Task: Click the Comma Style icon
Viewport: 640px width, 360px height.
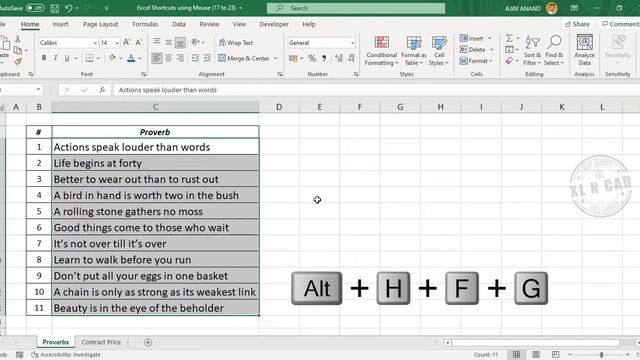Action: (324, 58)
